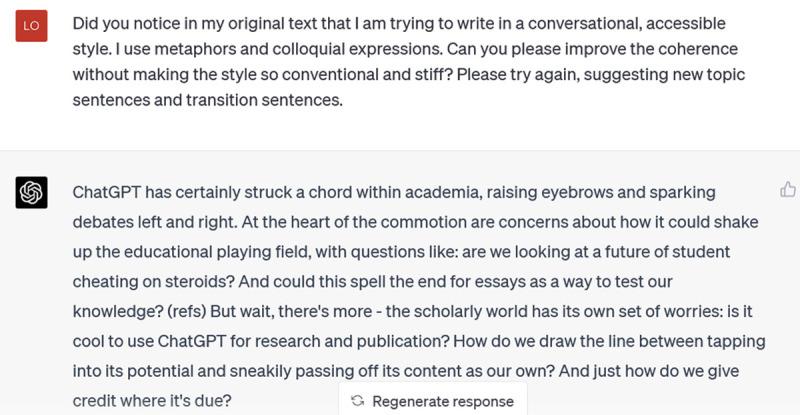Click the ChatGPT logo avatar

(32, 192)
